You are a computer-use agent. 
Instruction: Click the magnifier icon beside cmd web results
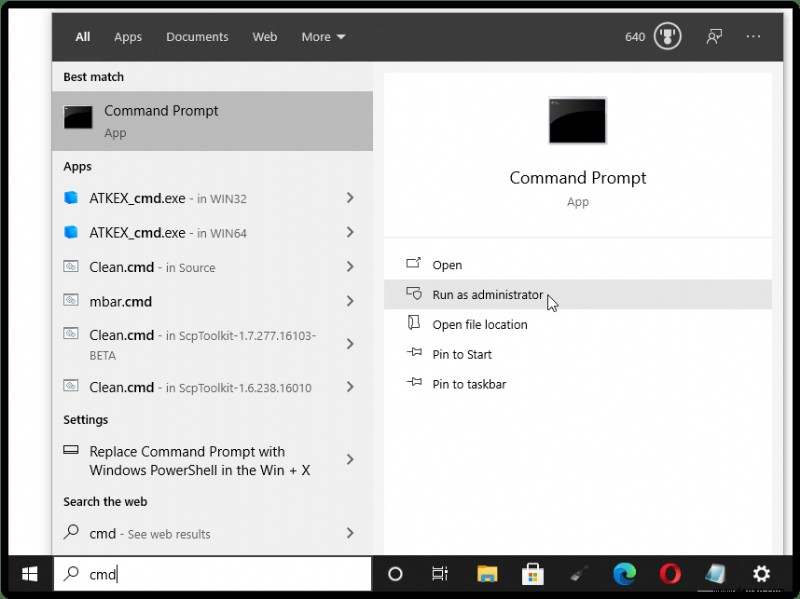(x=71, y=532)
